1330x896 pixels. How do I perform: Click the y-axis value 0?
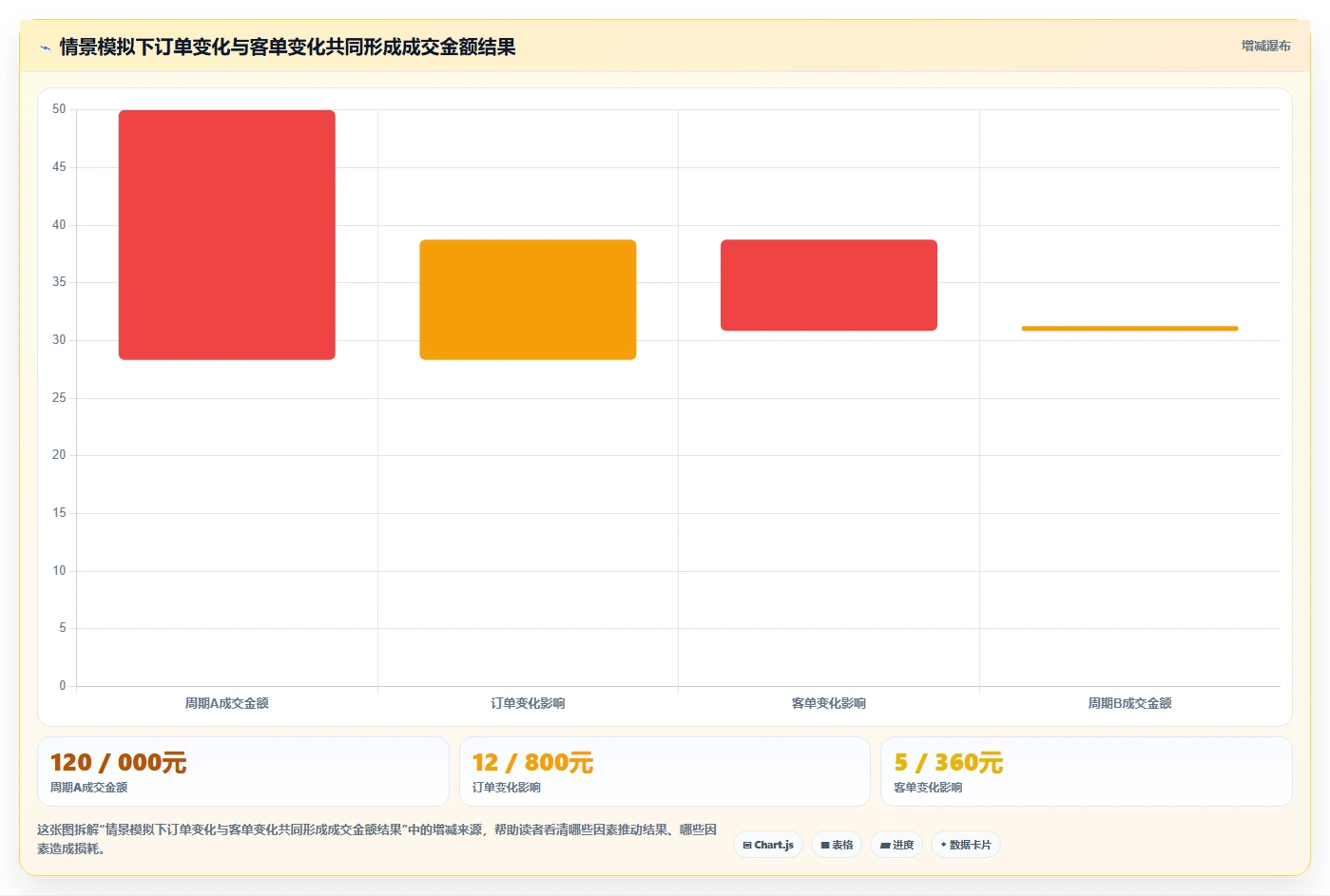63,686
